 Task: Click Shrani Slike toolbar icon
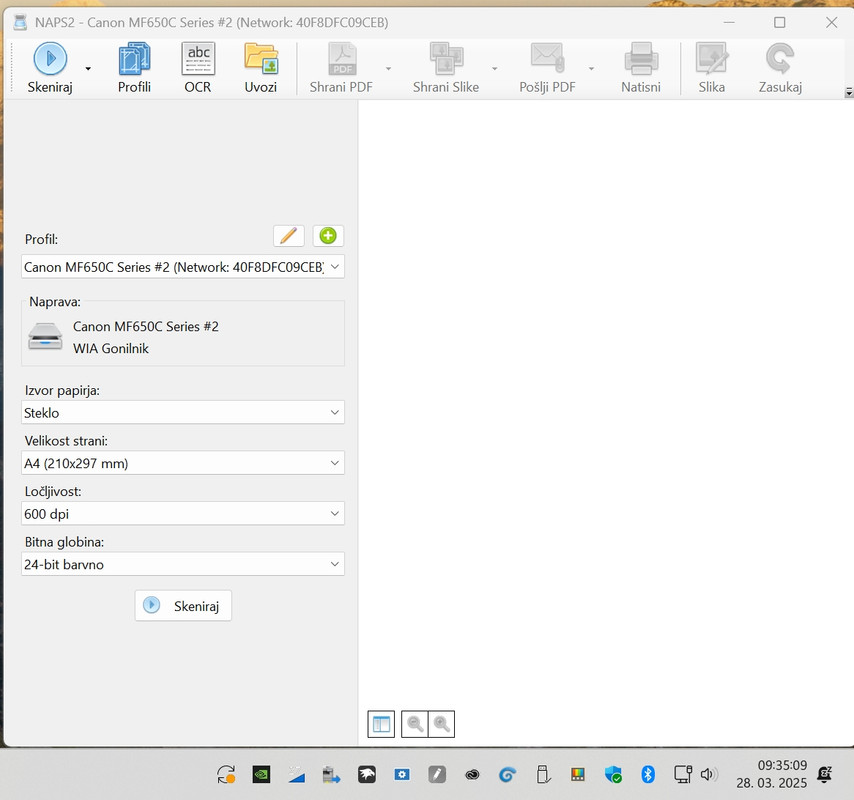pyautogui.click(x=446, y=59)
